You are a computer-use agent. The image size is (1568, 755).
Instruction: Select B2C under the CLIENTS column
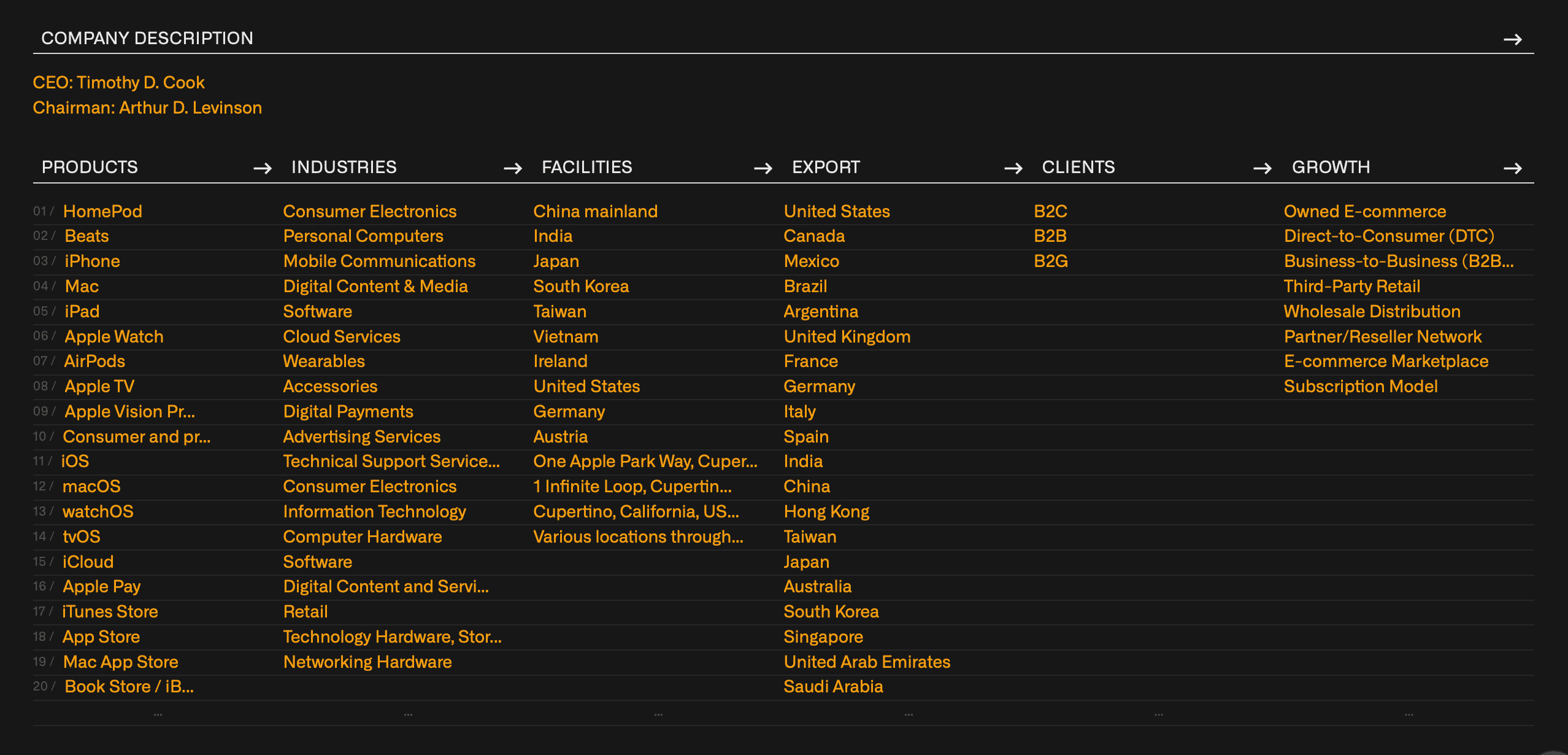coord(1050,211)
